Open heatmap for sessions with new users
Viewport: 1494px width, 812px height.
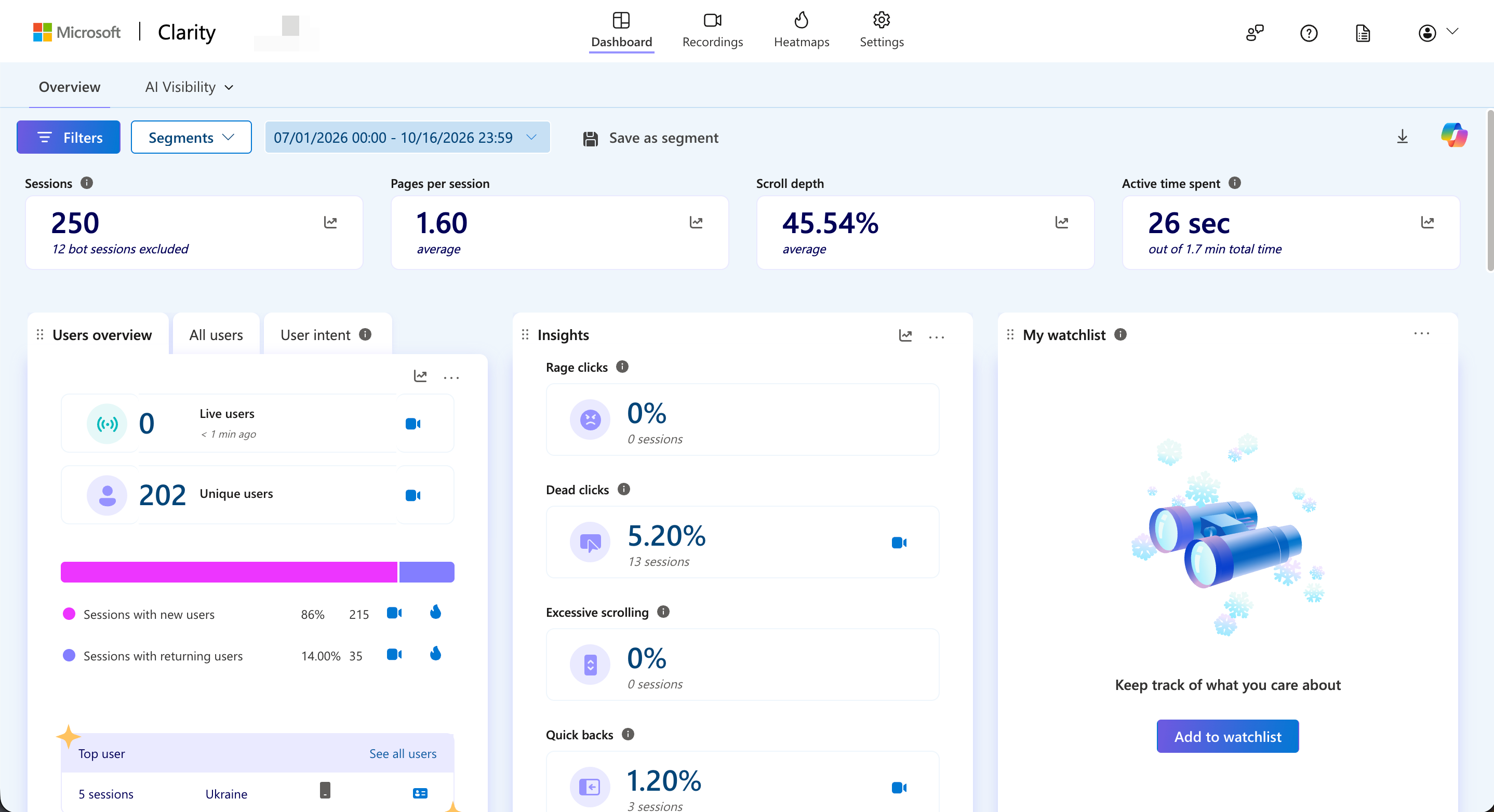(x=435, y=612)
